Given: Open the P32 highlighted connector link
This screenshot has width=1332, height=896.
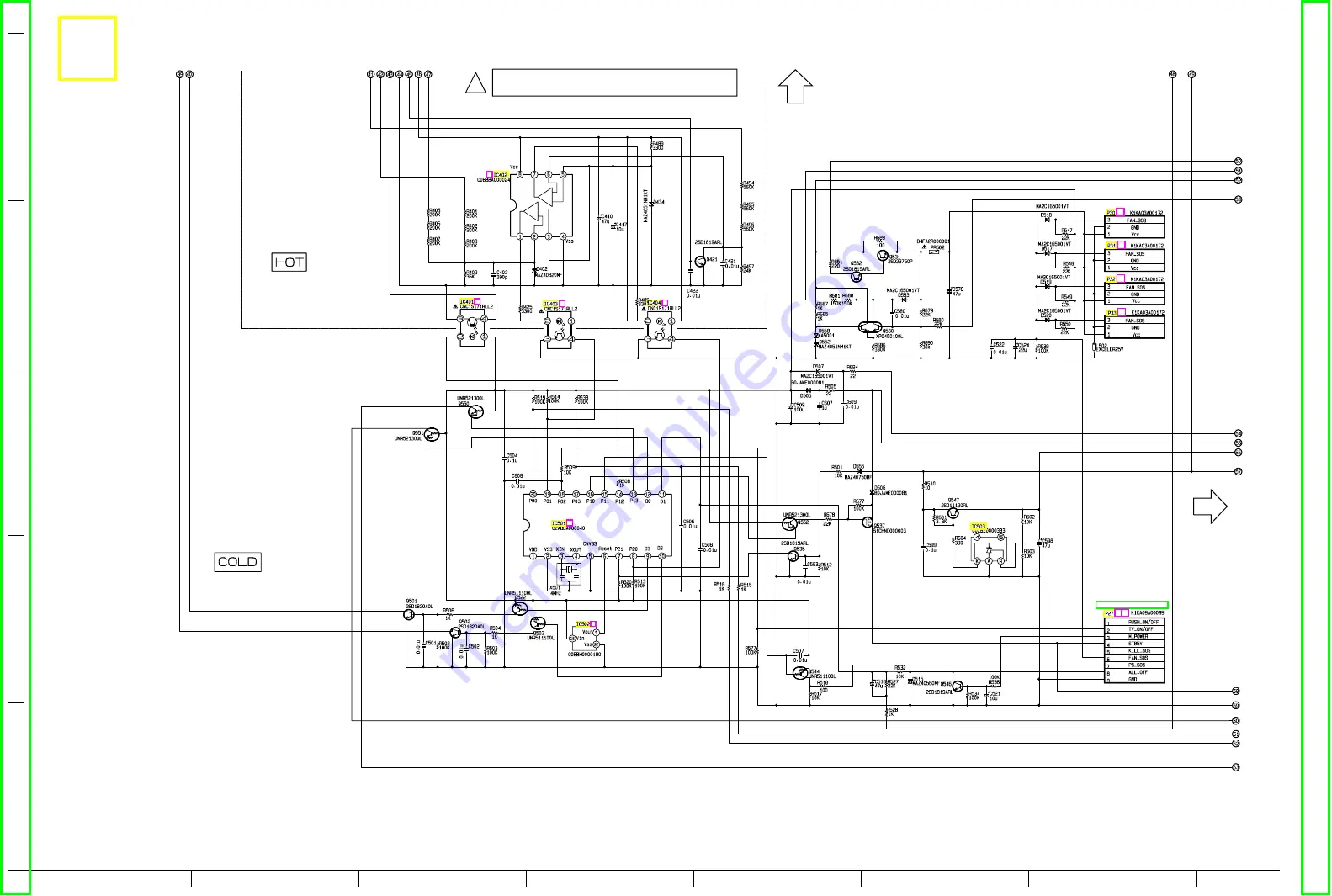Looking at the screenshot, I should (1111, 278).
